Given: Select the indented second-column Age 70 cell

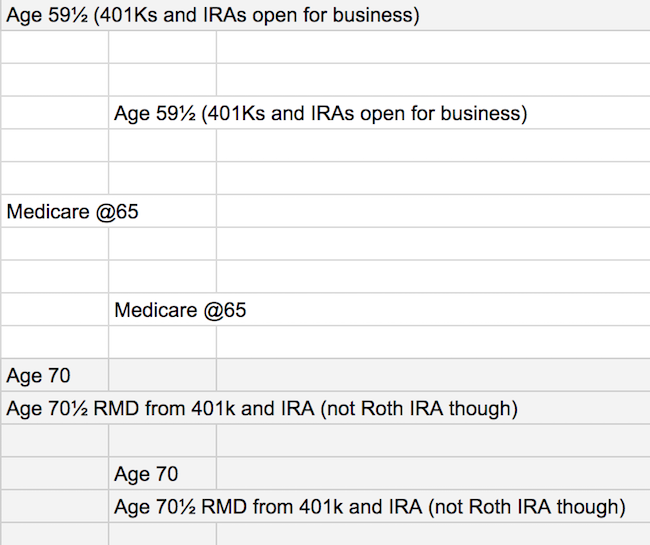Looking at the screenshot, I should pos(162,473).
